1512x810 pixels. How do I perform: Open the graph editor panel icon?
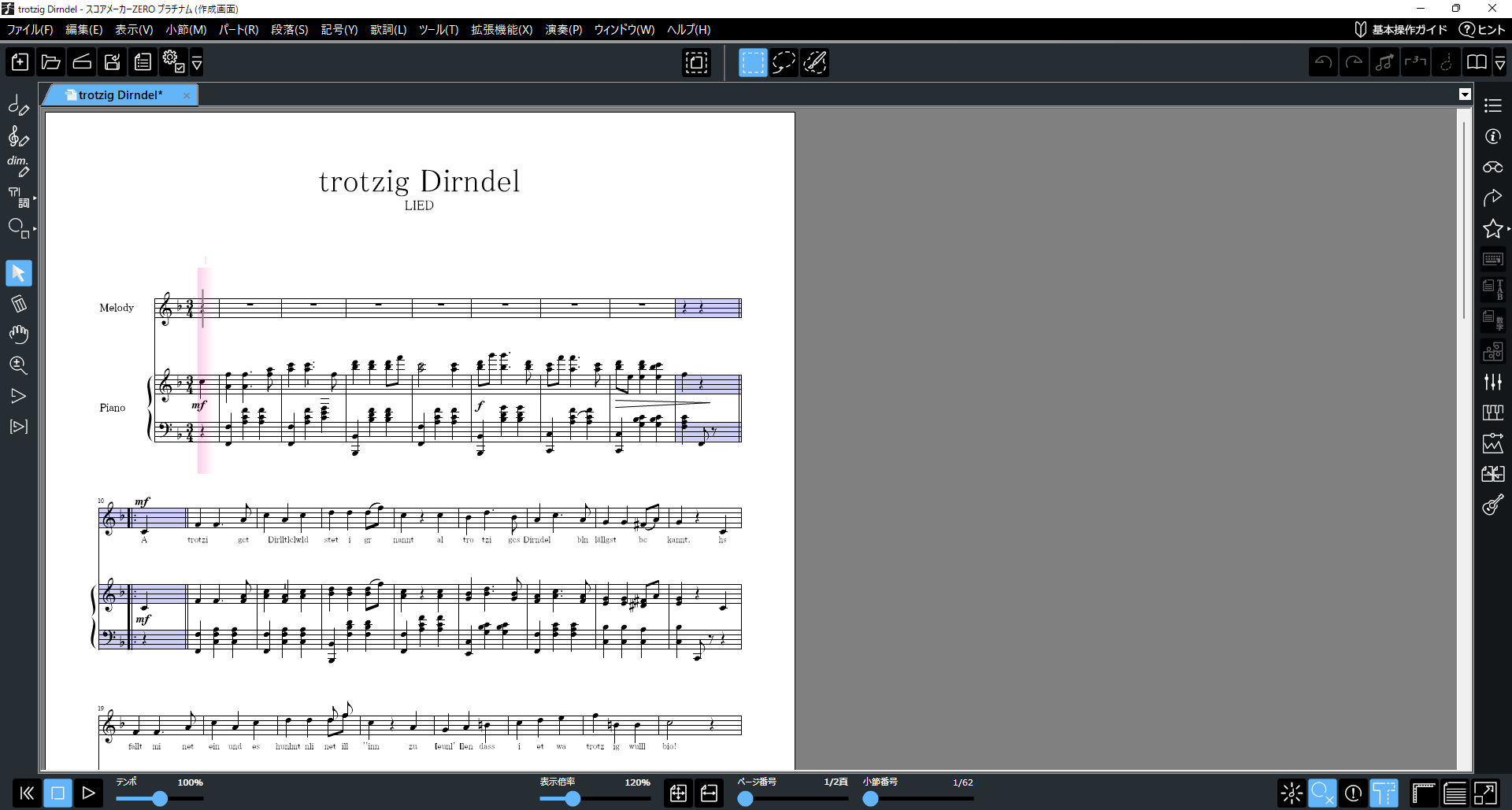point(1492,443)
